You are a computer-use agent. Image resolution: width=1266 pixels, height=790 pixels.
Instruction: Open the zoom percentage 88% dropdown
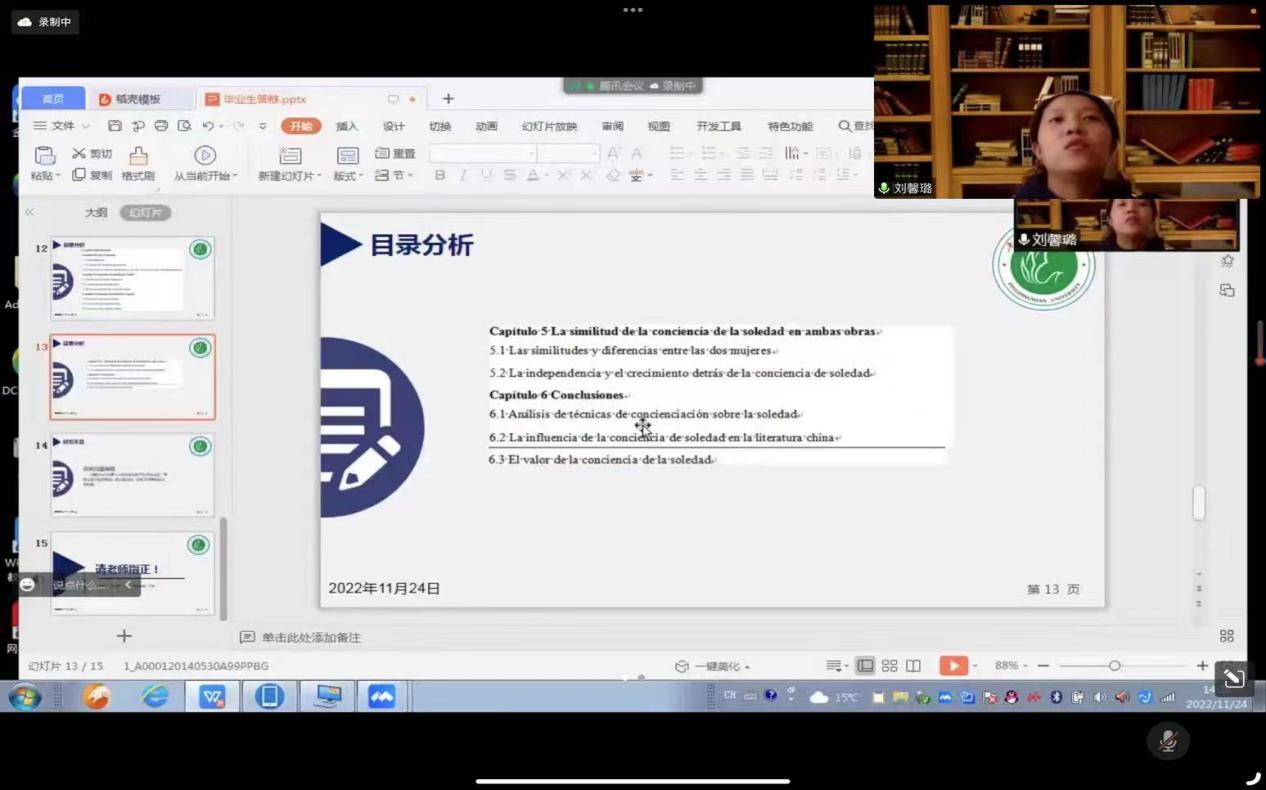pyautogui.click(x=1010, y=666)
